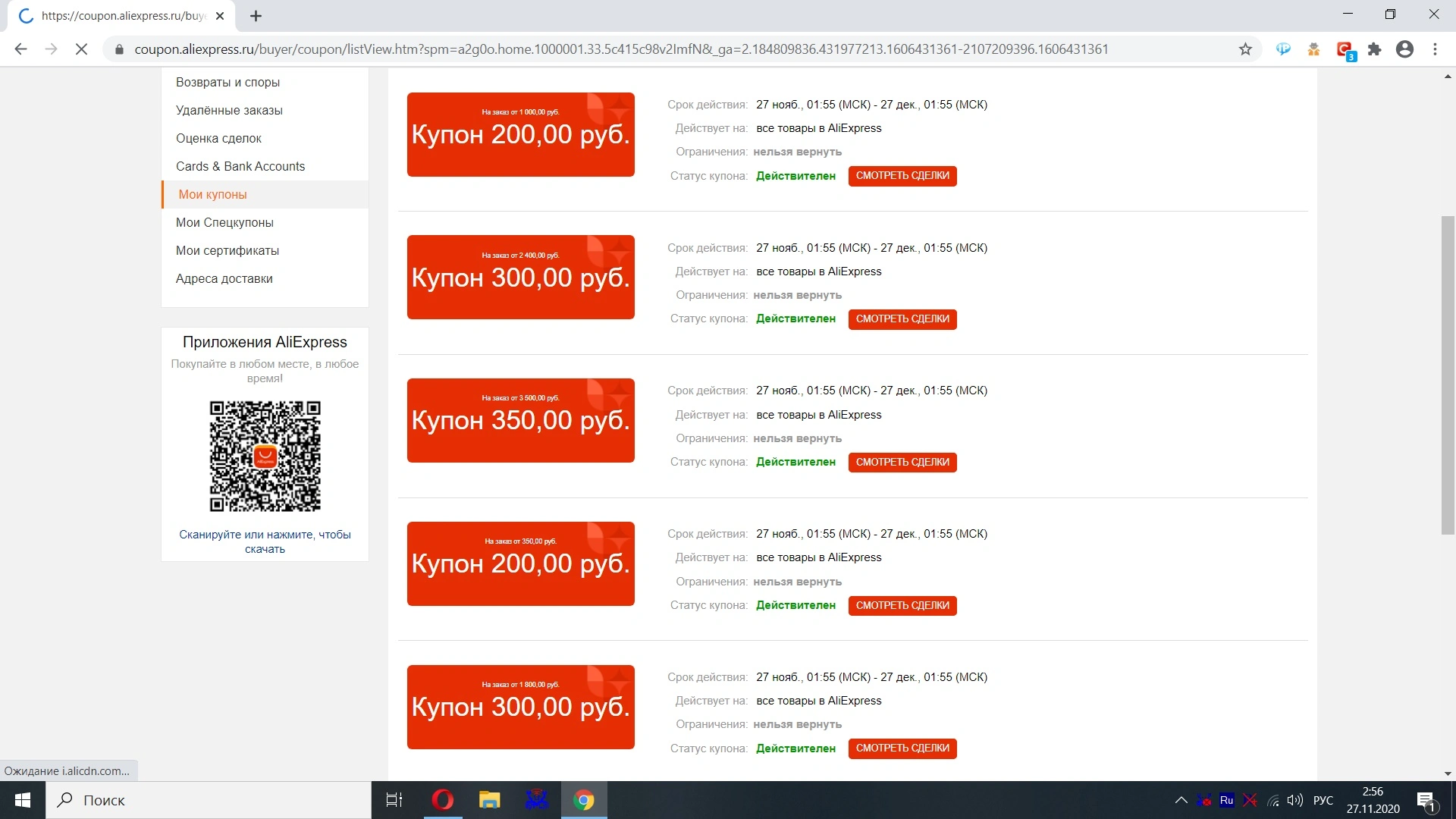
Task: Close the coupon.aliexpress.ru tab
Action: click(x=220, y=16)
